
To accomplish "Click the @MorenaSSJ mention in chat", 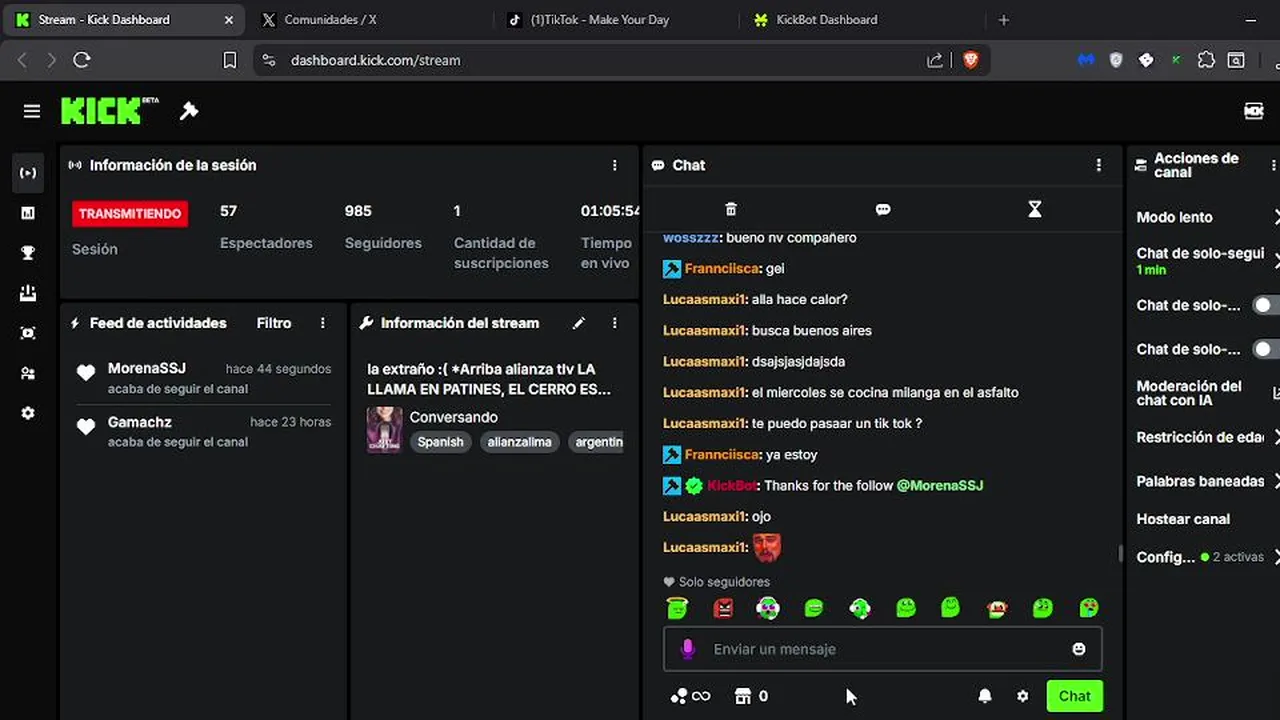I will tap(940, 485).
